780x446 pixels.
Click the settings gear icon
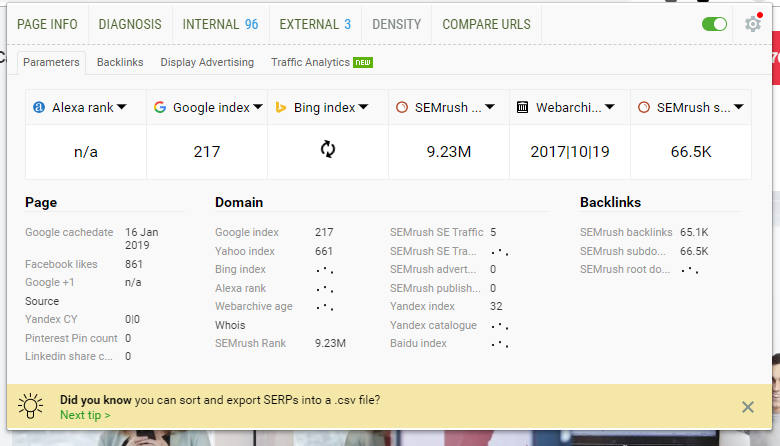[x=753, y=24]
